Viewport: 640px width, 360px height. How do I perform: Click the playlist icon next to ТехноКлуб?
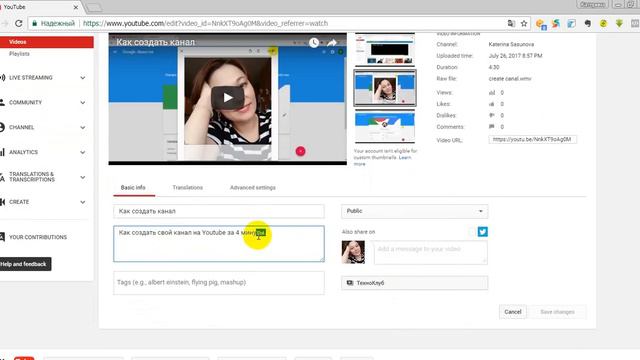(x=350, y=282)
